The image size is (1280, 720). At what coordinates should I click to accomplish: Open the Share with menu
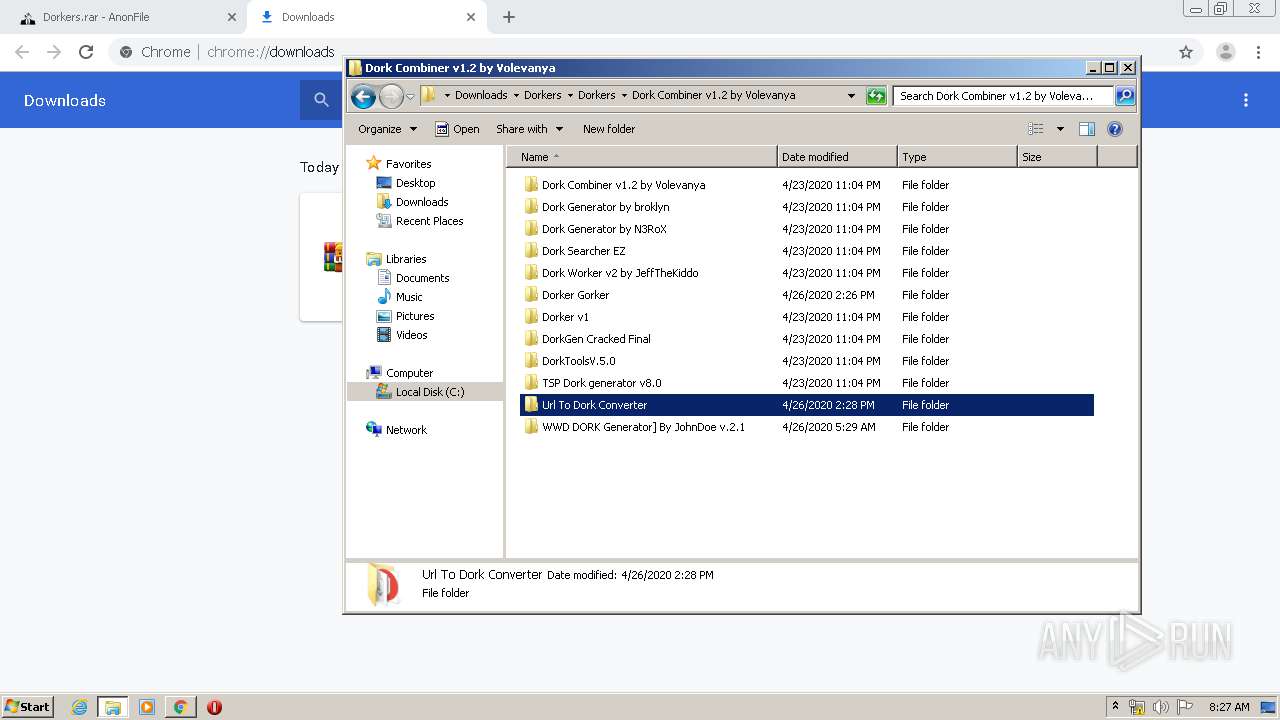[530, 129]
